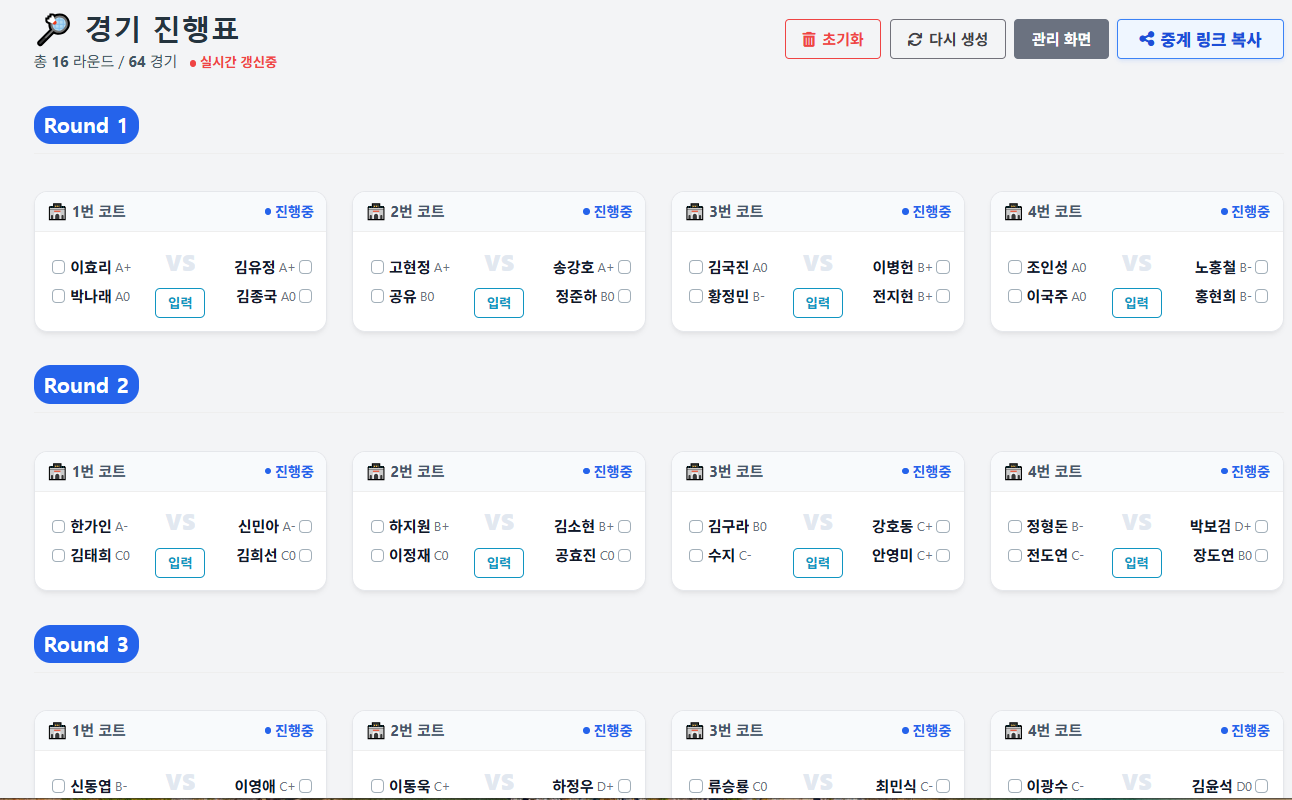Click the refresh icon in the 다시 생성 button
This screenshot has width=1292, height=800.
tap(917, 39)
